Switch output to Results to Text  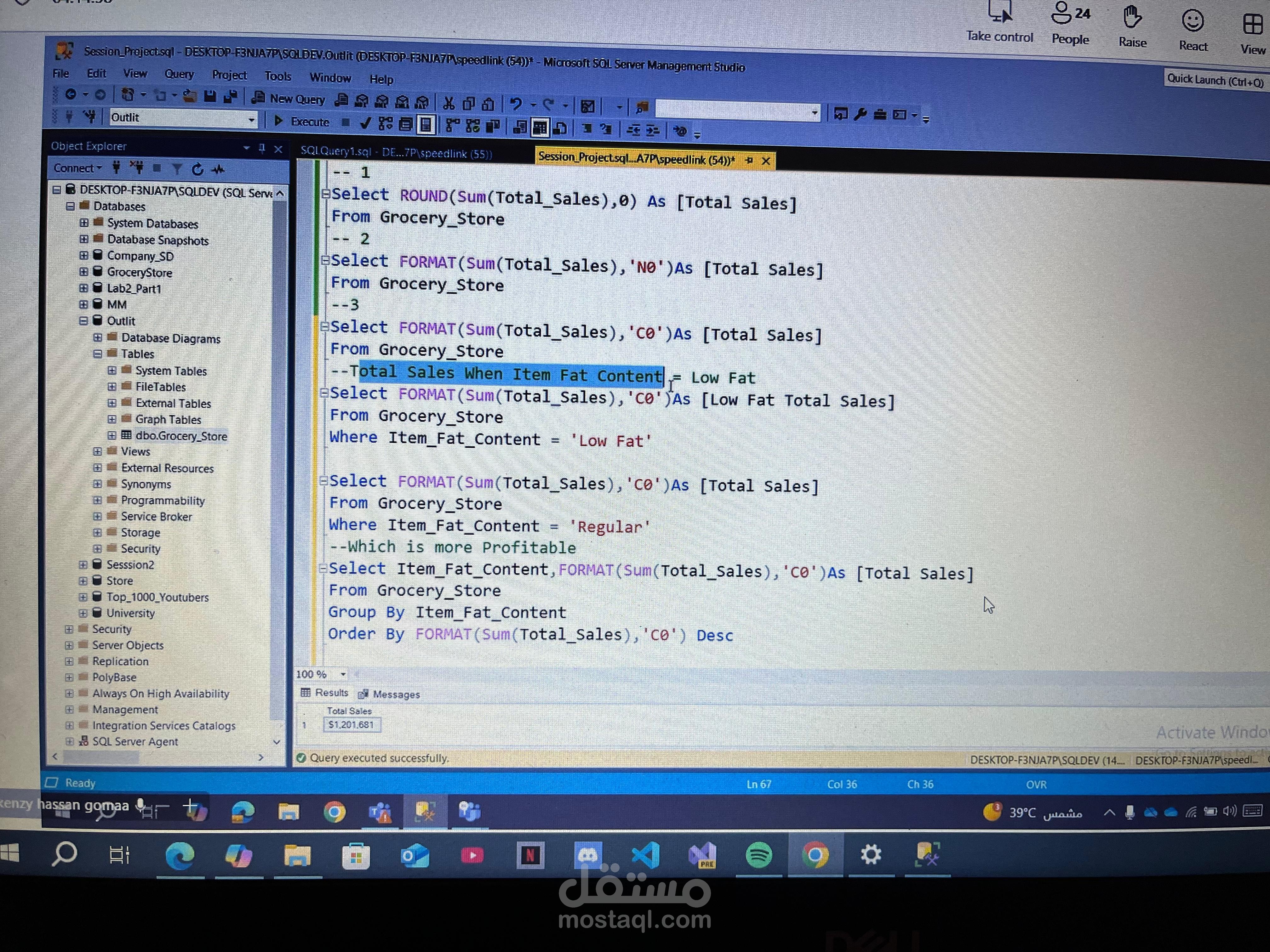tap(520, 127)
